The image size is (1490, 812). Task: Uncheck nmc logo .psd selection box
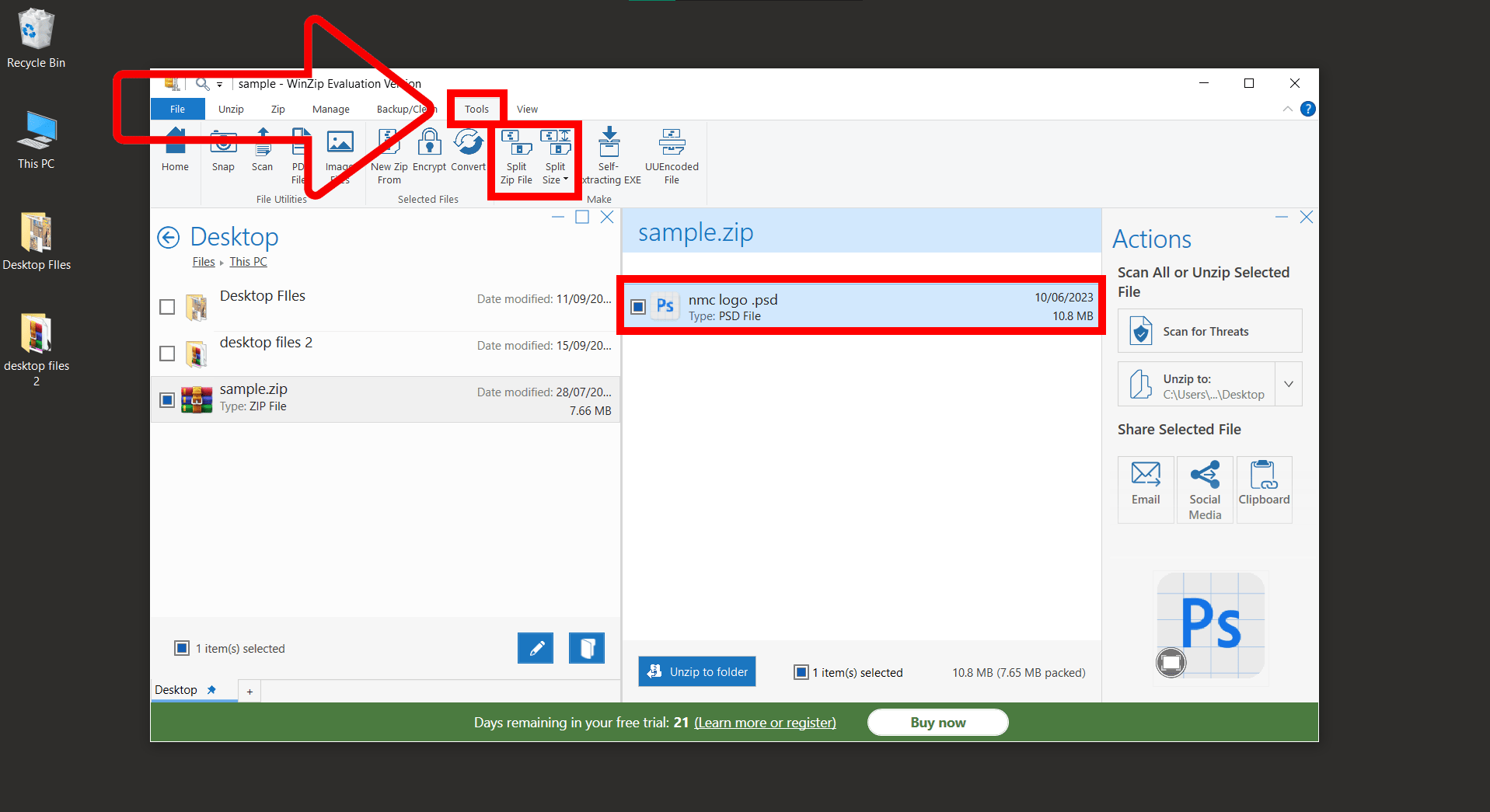pos(638,306)
